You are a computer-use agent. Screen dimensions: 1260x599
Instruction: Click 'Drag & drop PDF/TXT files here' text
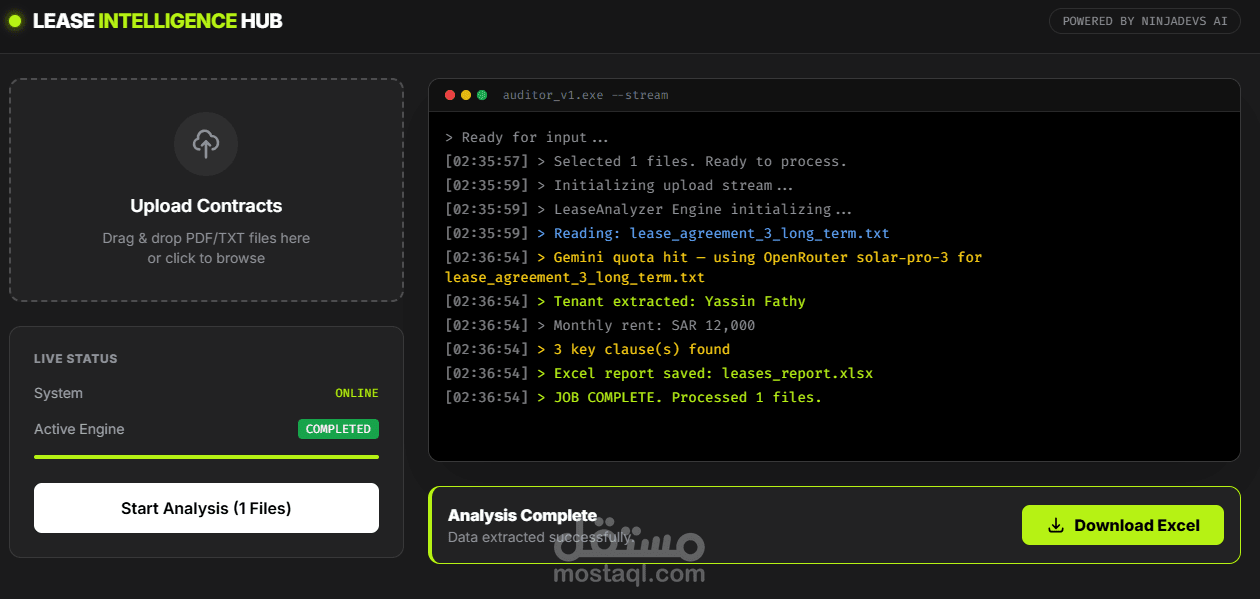click(x=206, y=238)
